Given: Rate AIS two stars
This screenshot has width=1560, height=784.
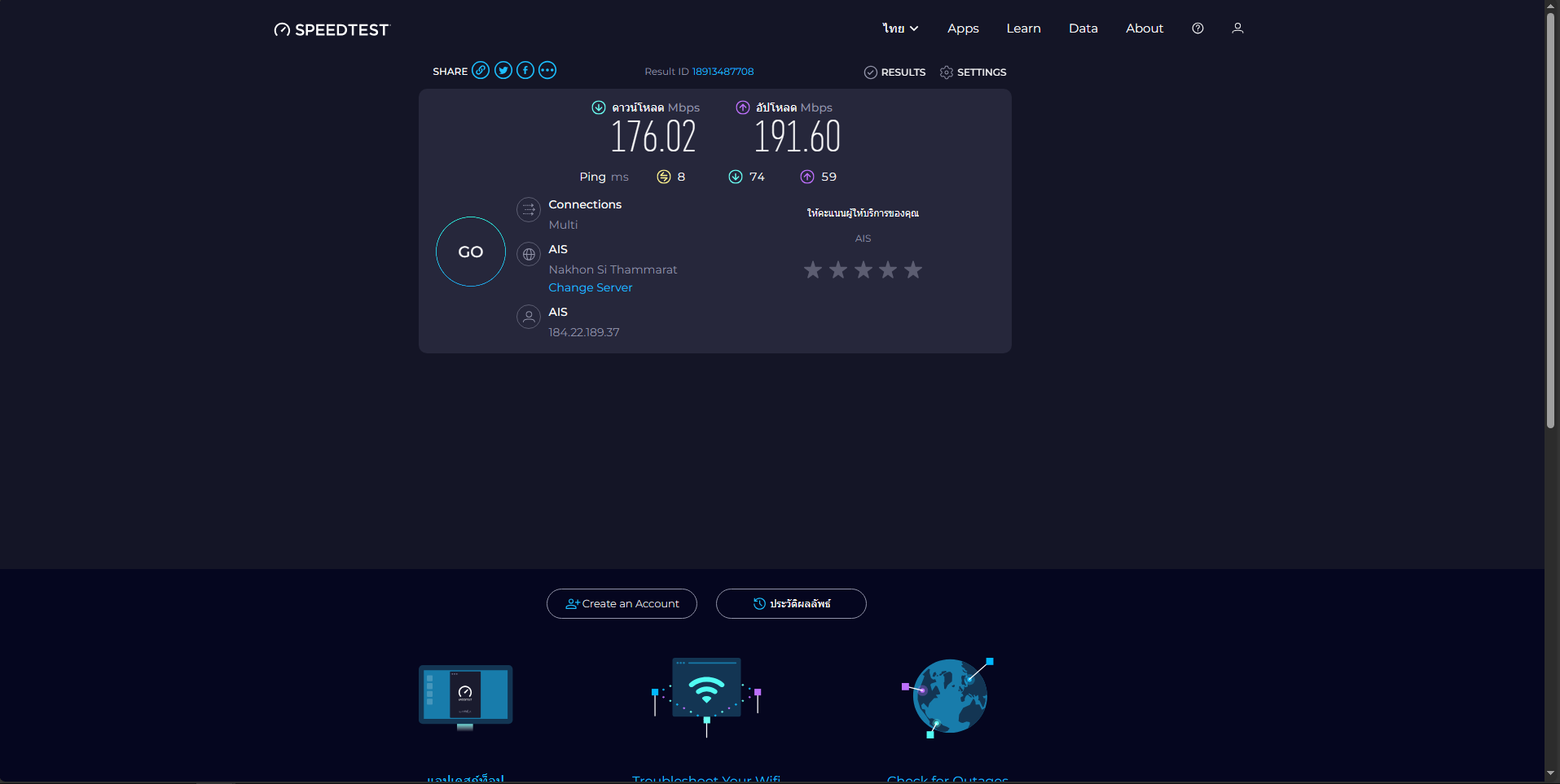Looking at the screenshot, I should click(838, 269).
